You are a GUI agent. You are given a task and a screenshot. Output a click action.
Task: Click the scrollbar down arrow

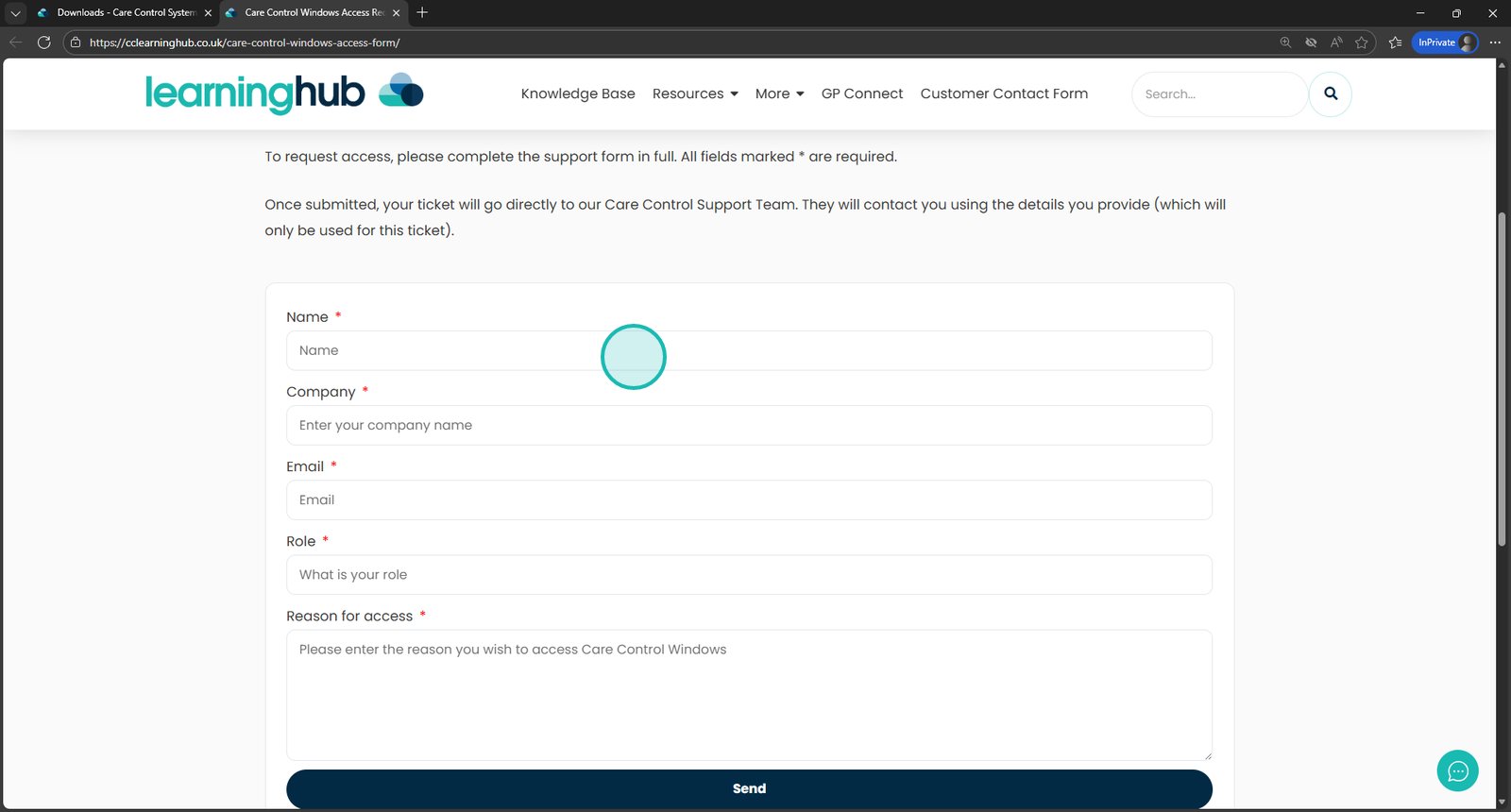click(x=1502, y=803)
